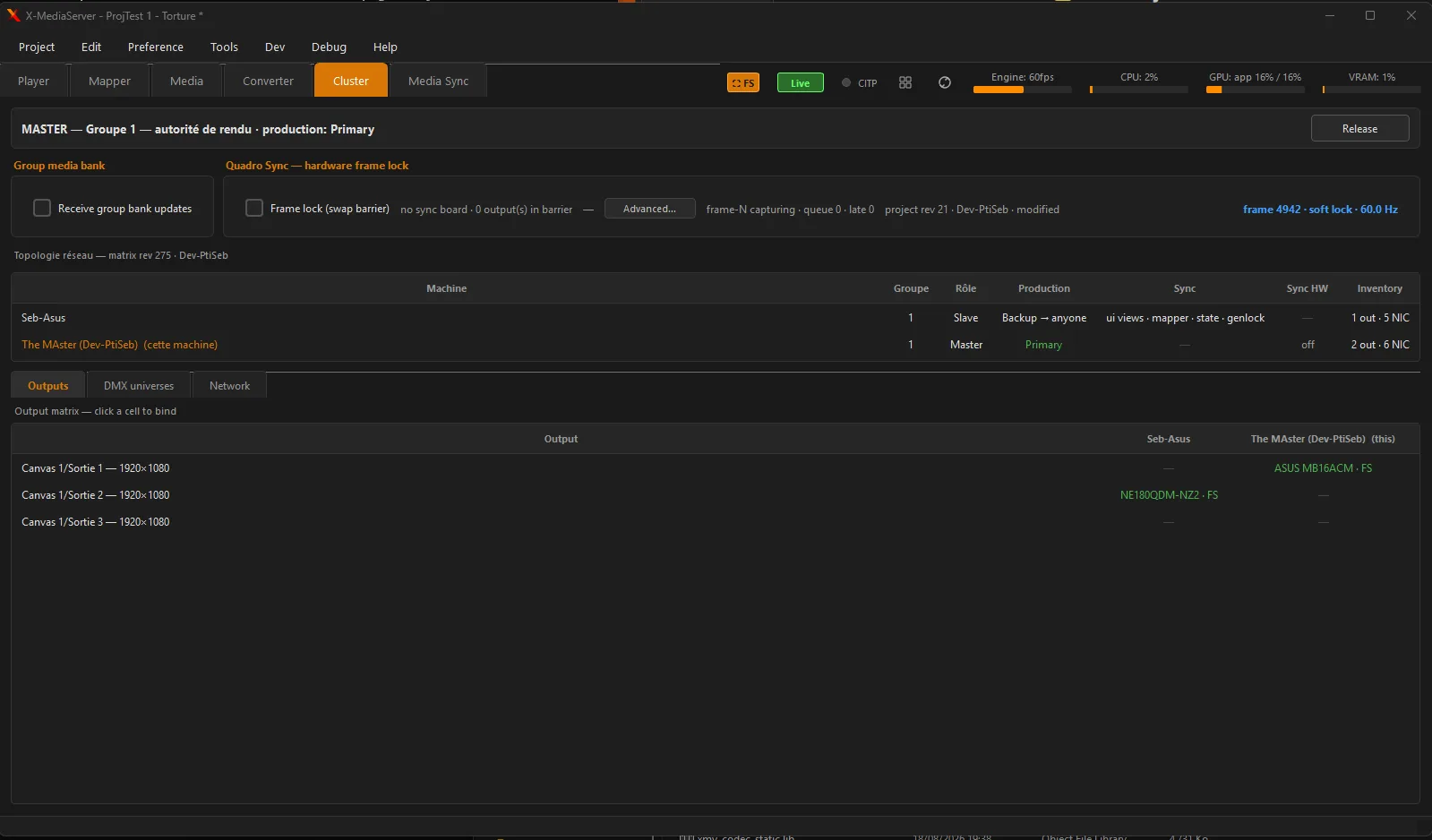Enable Receive group bank updates checkbox

(42, 208)
